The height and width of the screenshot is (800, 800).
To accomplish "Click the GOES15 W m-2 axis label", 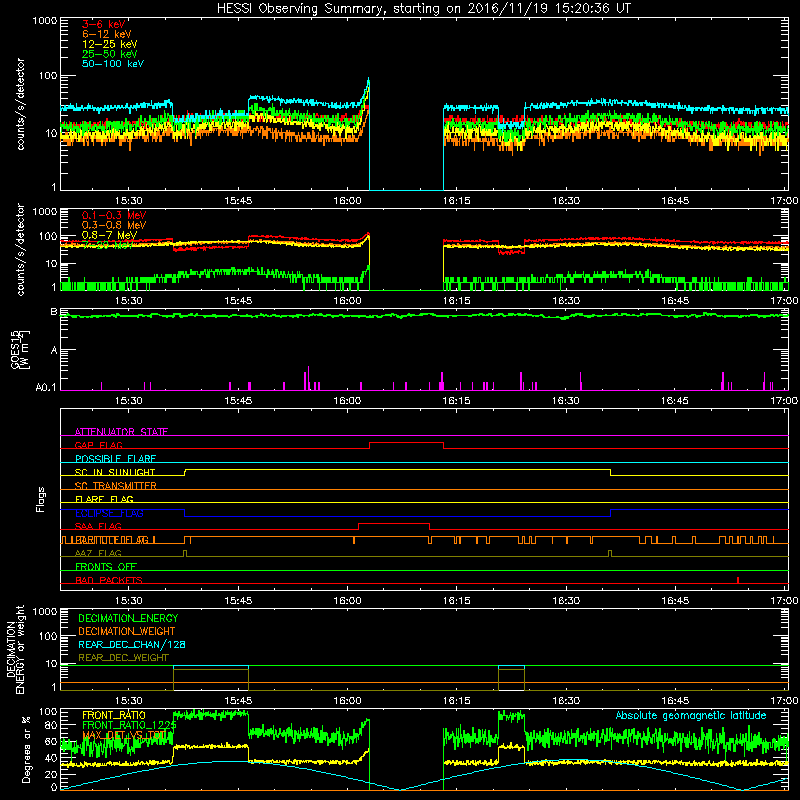I will 20,349.
